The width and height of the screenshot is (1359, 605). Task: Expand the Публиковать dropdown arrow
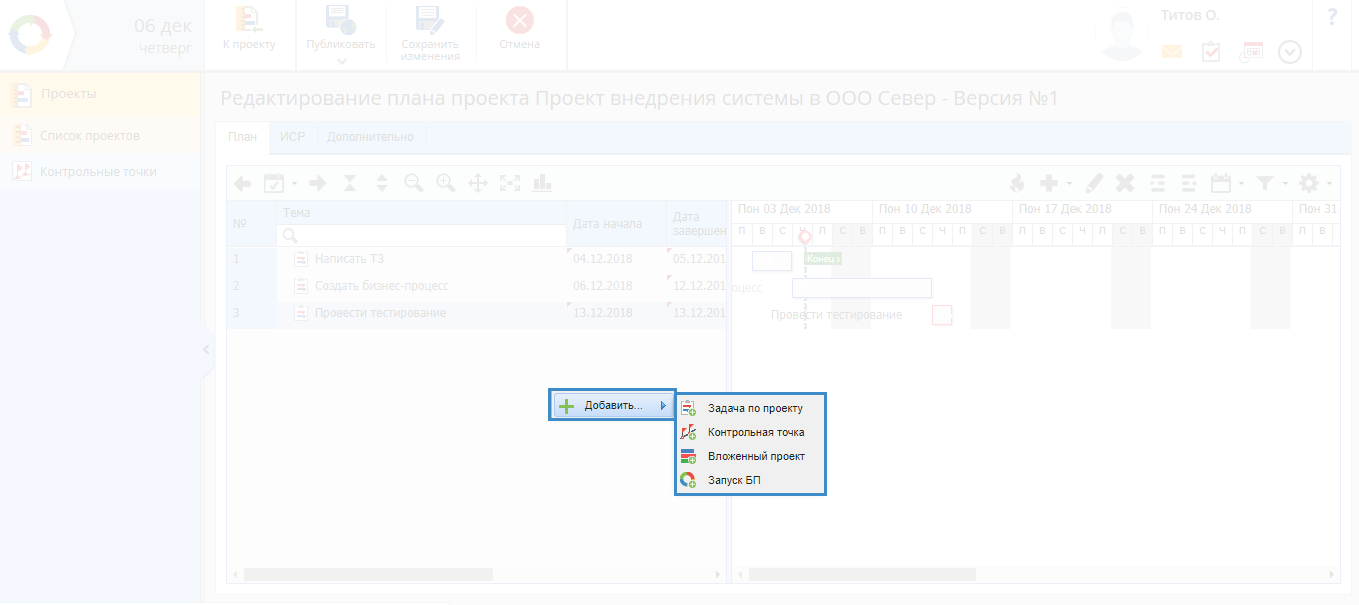click(x=341, y=61)
